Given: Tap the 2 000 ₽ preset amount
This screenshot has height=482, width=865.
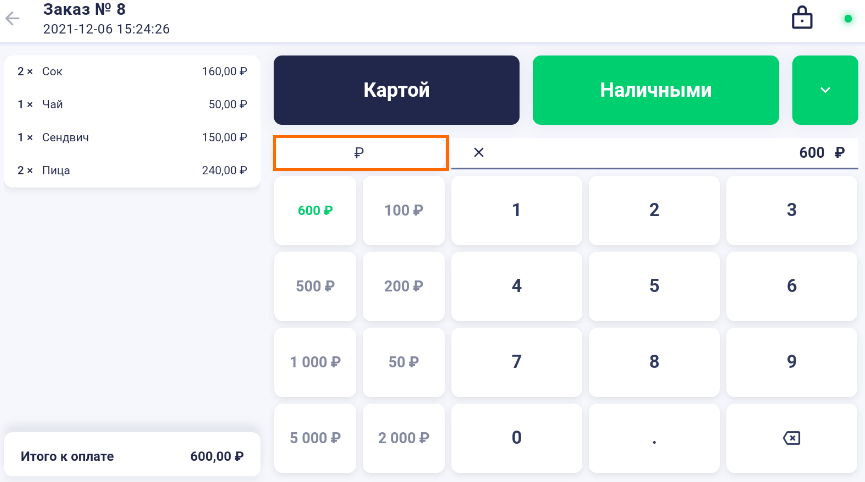Looking at the screenshot, I should click(404, 438).
